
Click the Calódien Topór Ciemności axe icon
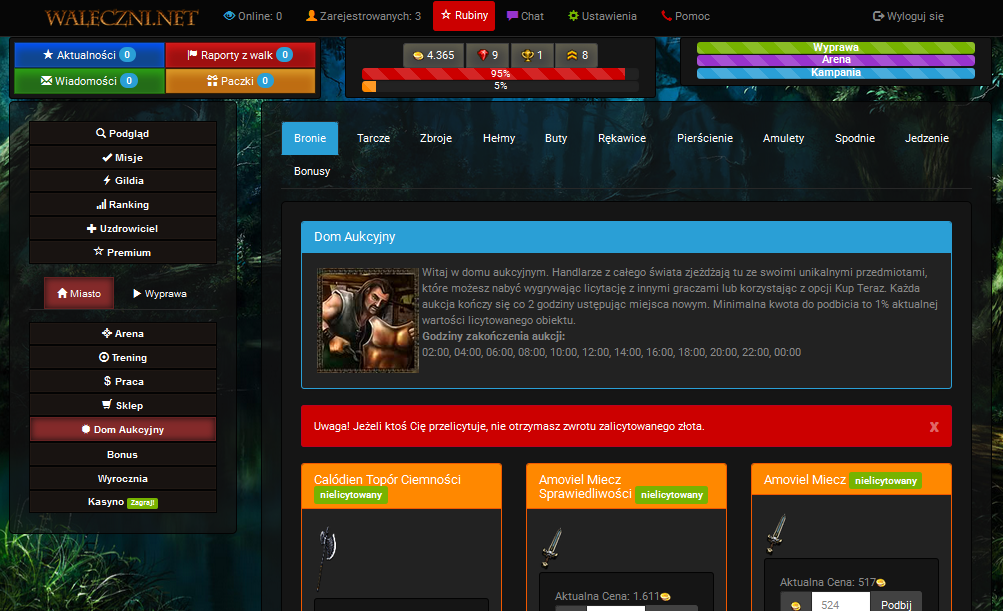pyautogui.click(x=327, y=558)
